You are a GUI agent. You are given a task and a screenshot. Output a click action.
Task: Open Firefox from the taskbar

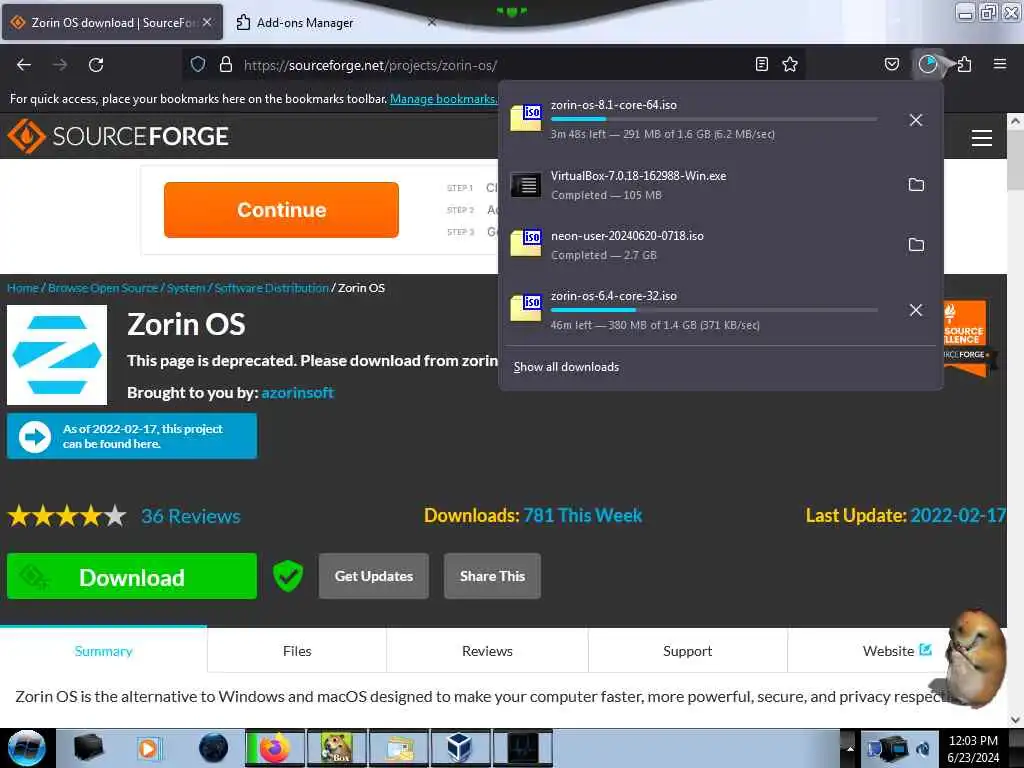[x=275, y=748]
